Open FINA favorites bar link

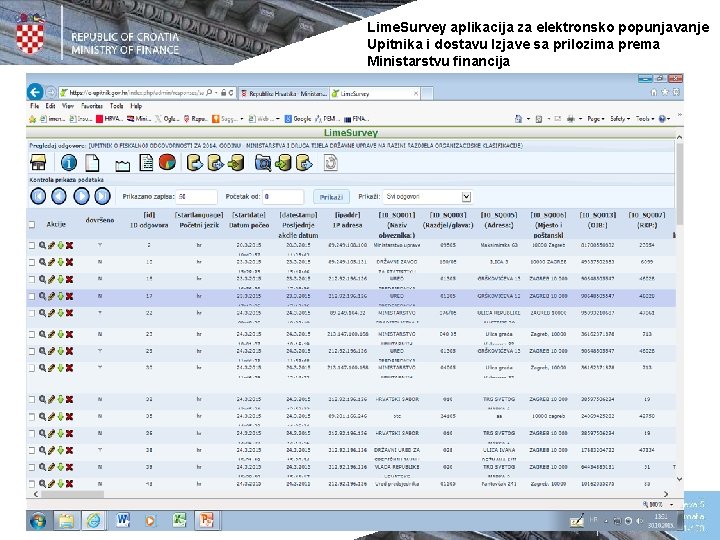(356, 119)
